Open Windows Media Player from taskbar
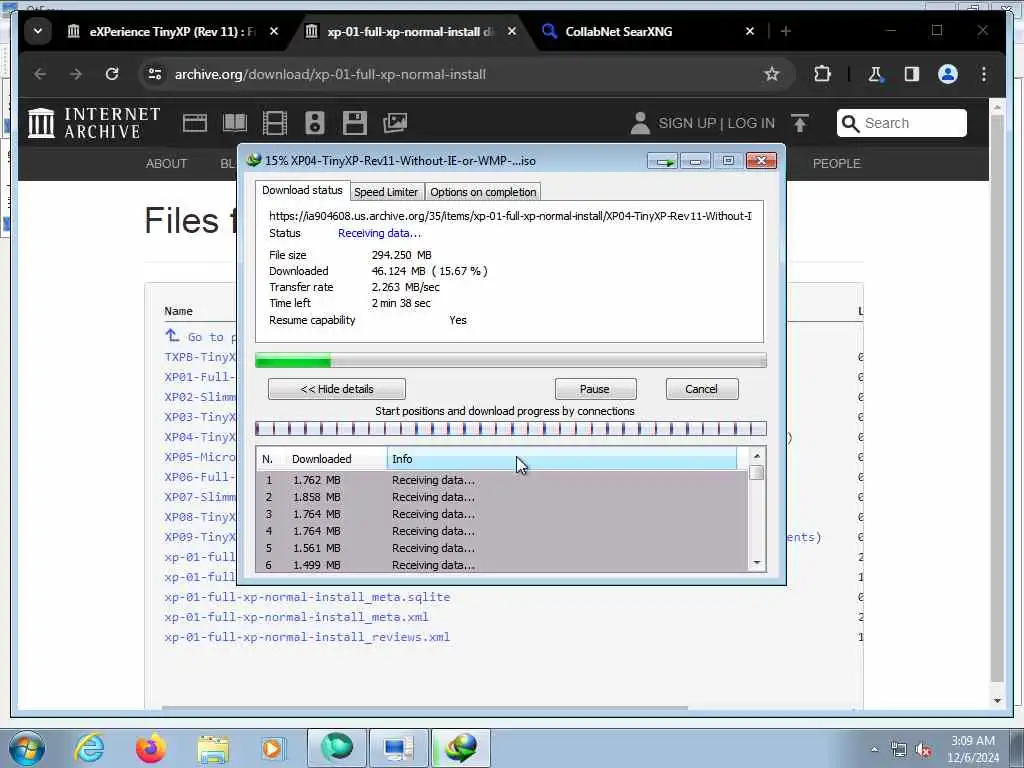1024x768 pixels. (x=272, y=748)
